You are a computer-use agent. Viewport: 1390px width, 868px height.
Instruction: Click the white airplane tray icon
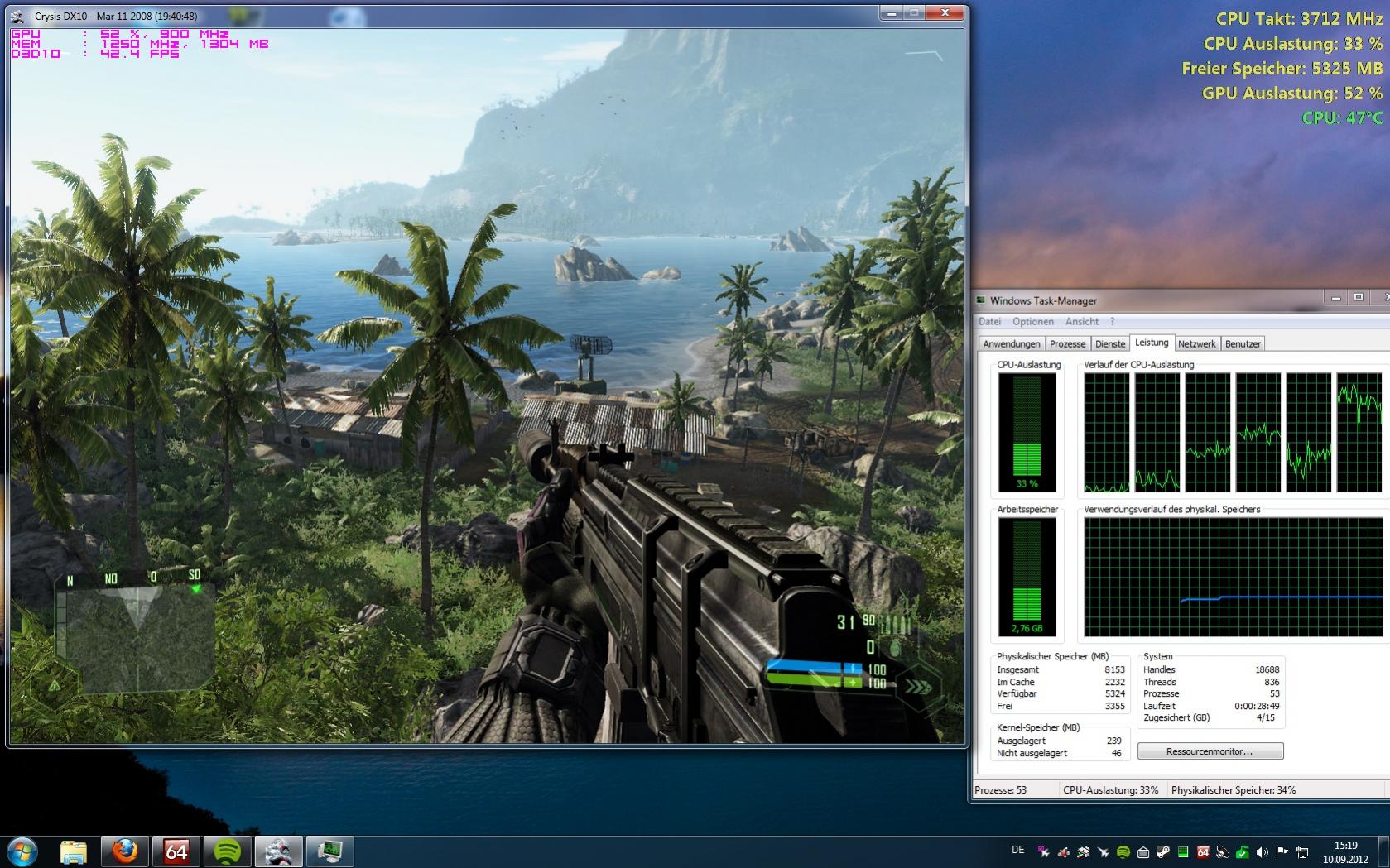click(x=1104, y=851)
